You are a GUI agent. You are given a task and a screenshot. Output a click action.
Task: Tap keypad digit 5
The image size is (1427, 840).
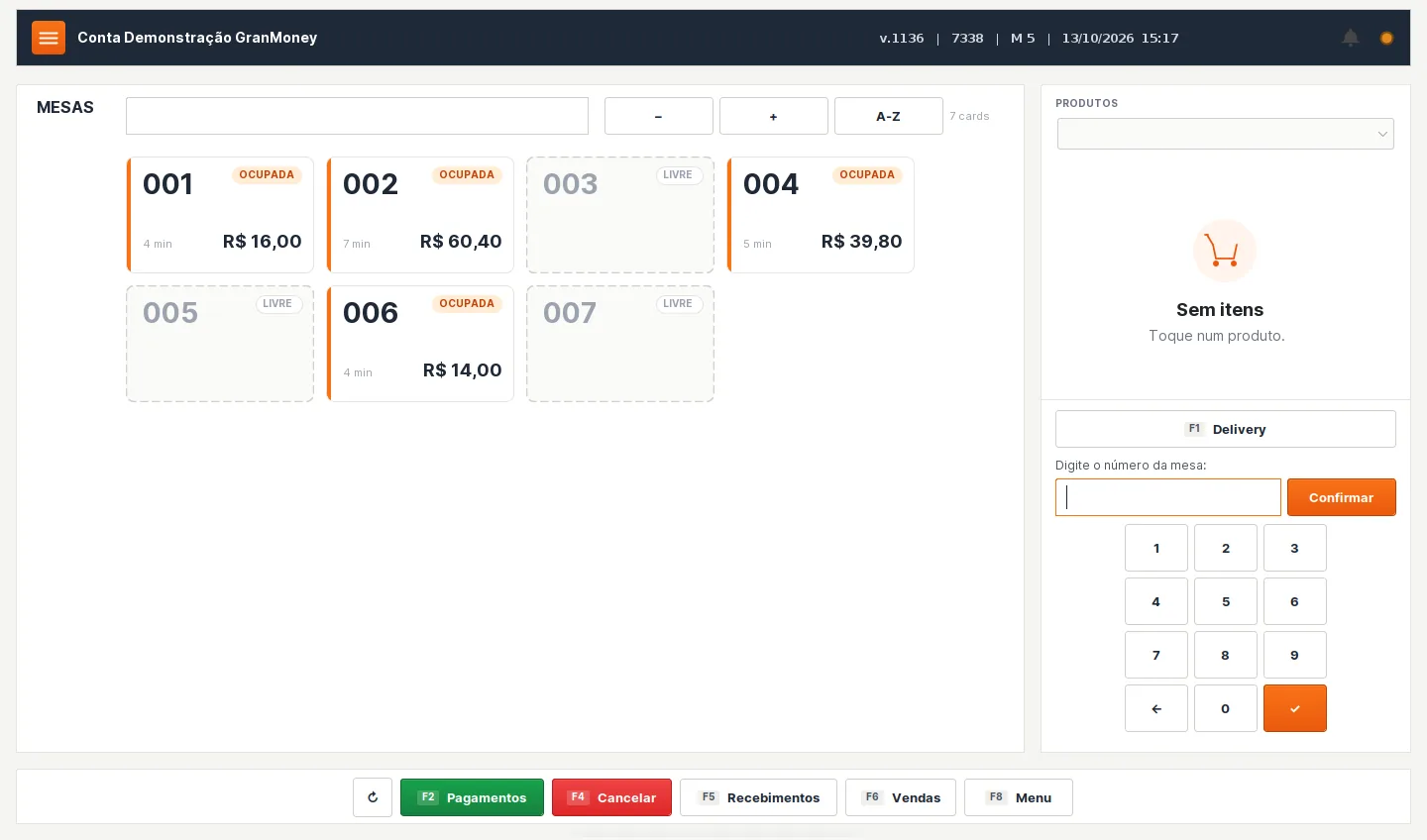[x=1226, y=601]
